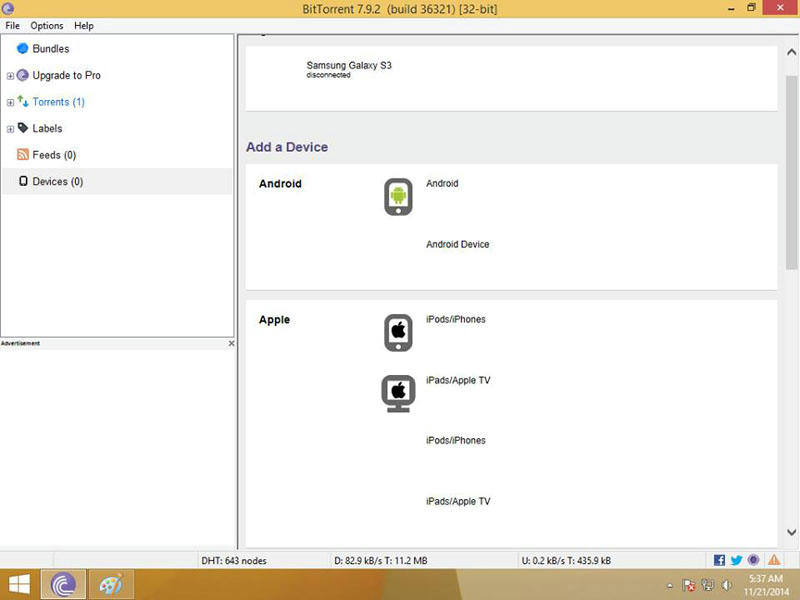Click the scrollbar down arrow
The width and height of the screenshot is (800, 600).
791,532
